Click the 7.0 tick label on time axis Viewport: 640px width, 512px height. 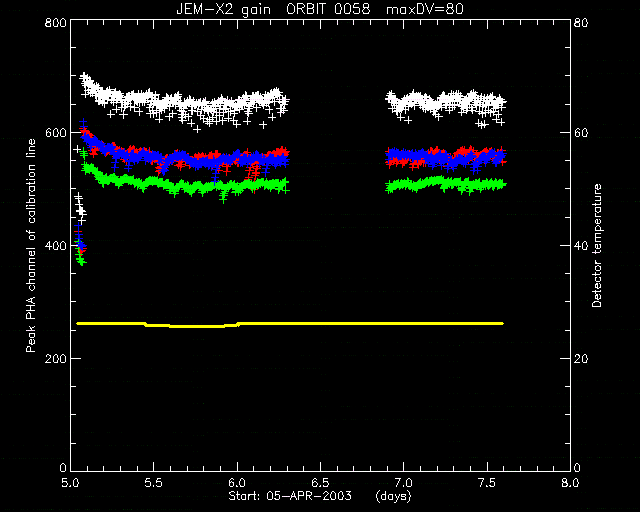click(x=404, y=483)
